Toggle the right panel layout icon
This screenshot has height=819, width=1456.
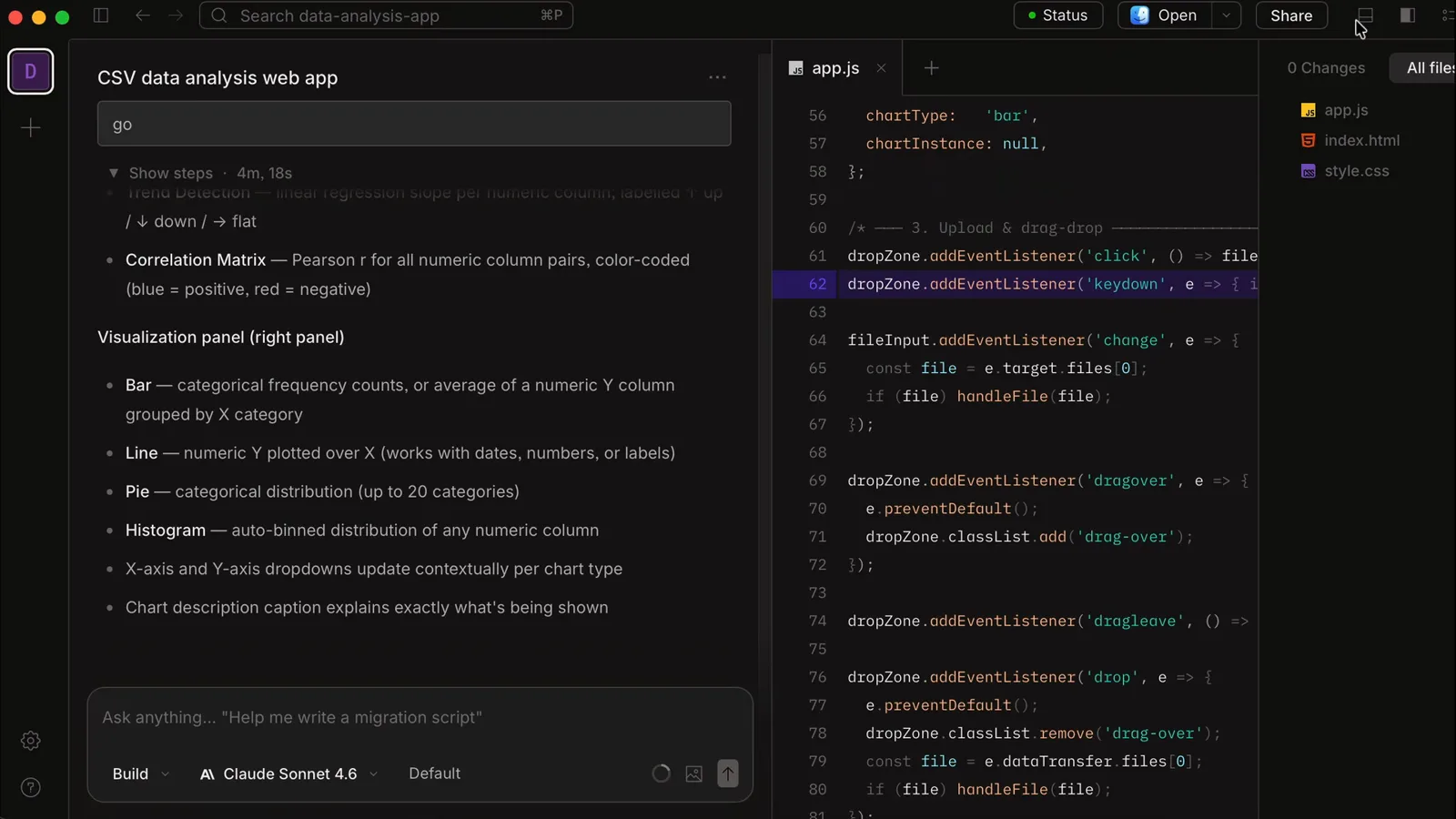point(1408,15)
